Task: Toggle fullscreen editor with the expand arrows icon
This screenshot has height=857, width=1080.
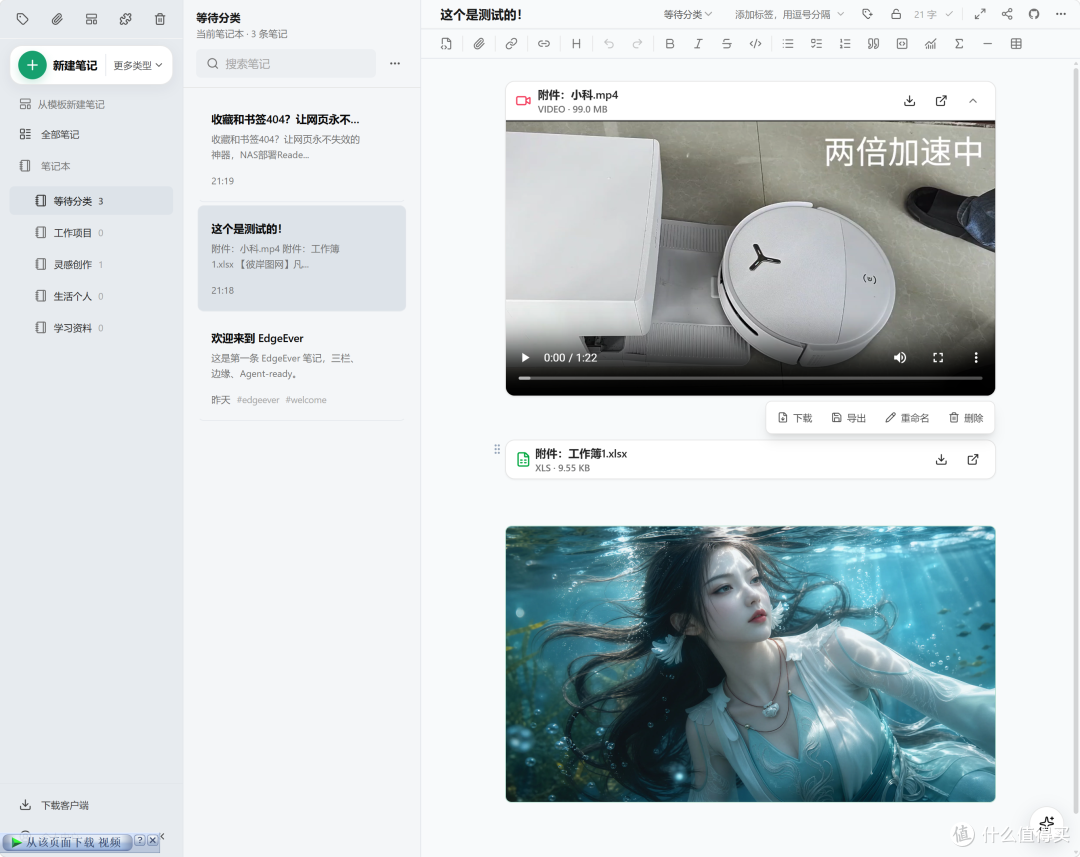Action: tap(980, 14)
